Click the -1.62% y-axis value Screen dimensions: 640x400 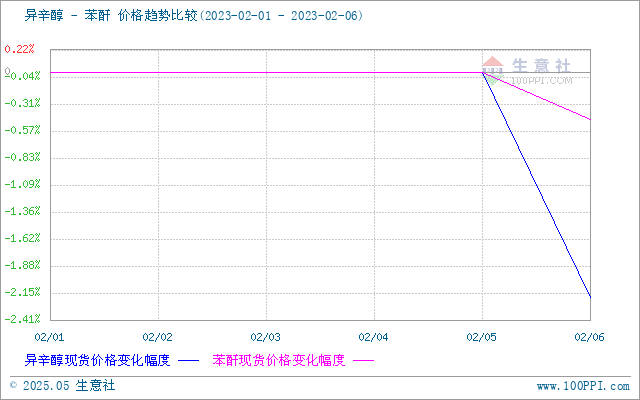(x=22, y=238)
